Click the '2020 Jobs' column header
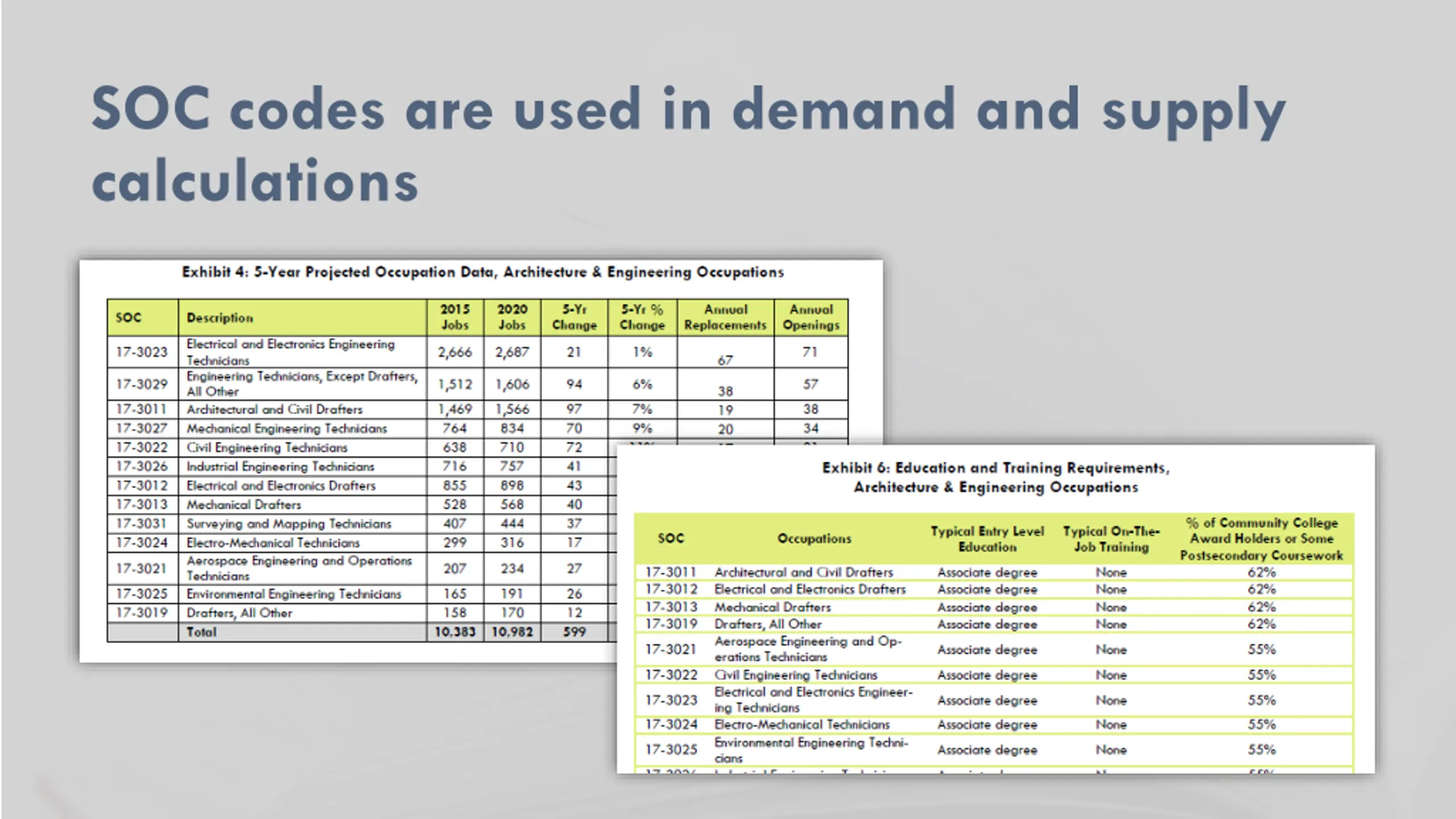This screenshot has height=819, width=1456. (x=512, y=317)
